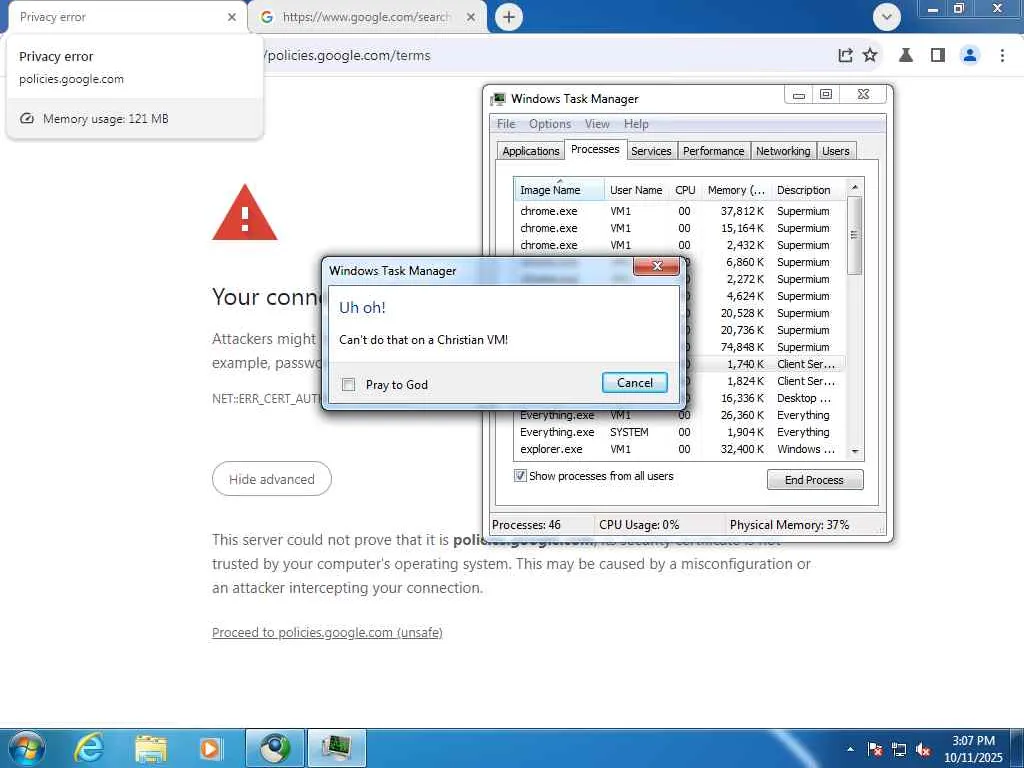Sort by Description column header
The image size is (1024, 768).
pyautogui.click(x=808, y=190)
